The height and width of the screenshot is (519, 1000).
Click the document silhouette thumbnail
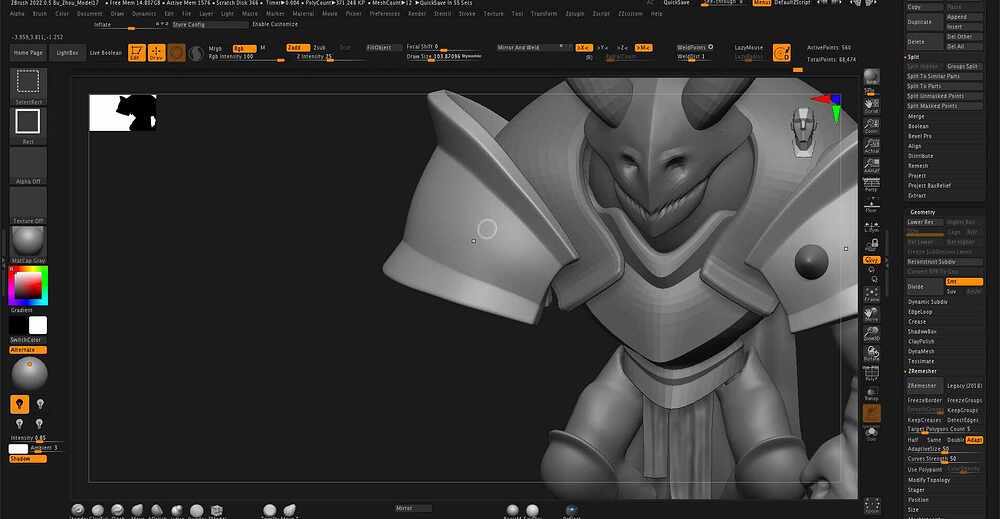click(x=123, y=113)
